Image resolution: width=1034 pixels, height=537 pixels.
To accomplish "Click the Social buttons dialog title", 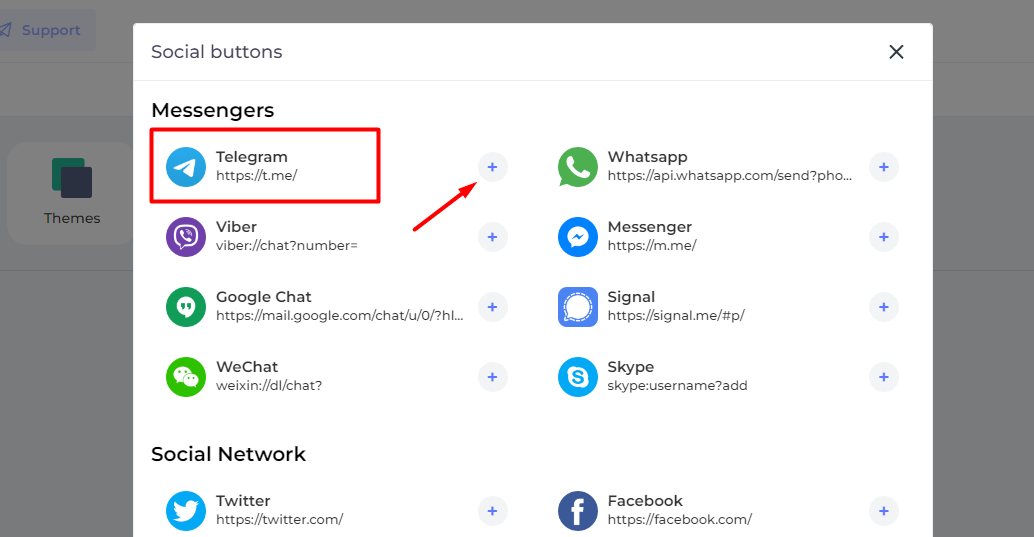I will (216, 51).
